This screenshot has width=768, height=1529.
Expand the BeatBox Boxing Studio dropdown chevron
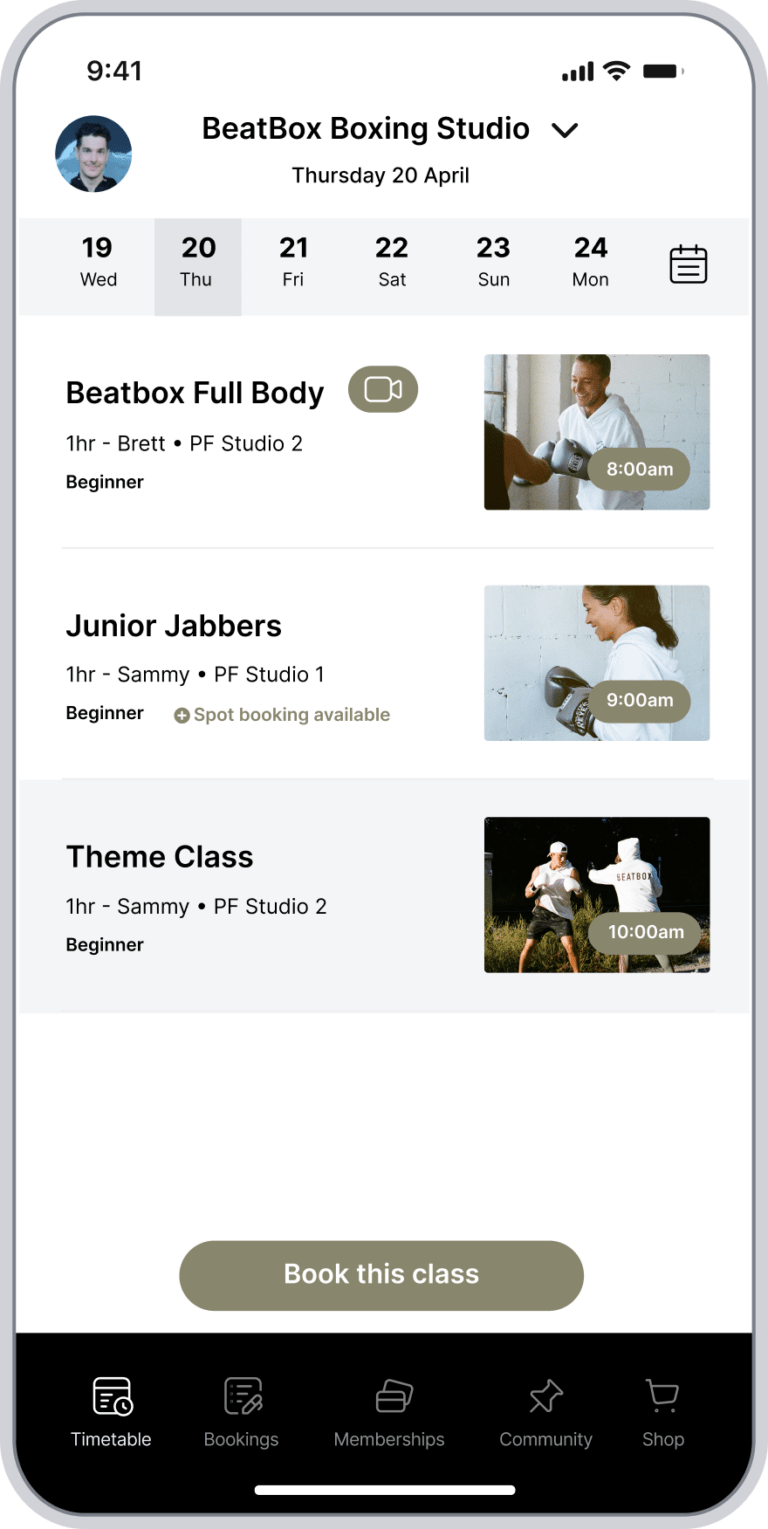[x=565, y=130]
